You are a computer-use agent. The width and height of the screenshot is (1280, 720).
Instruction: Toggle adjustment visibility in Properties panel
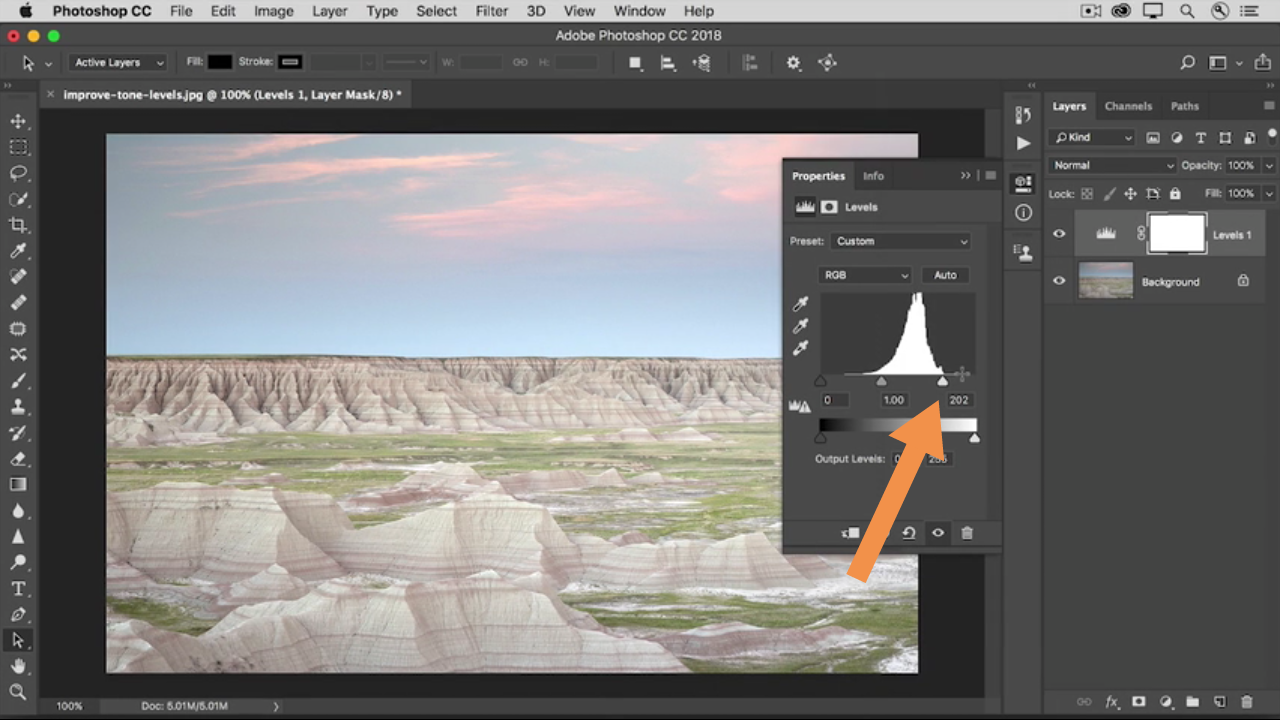938,533
